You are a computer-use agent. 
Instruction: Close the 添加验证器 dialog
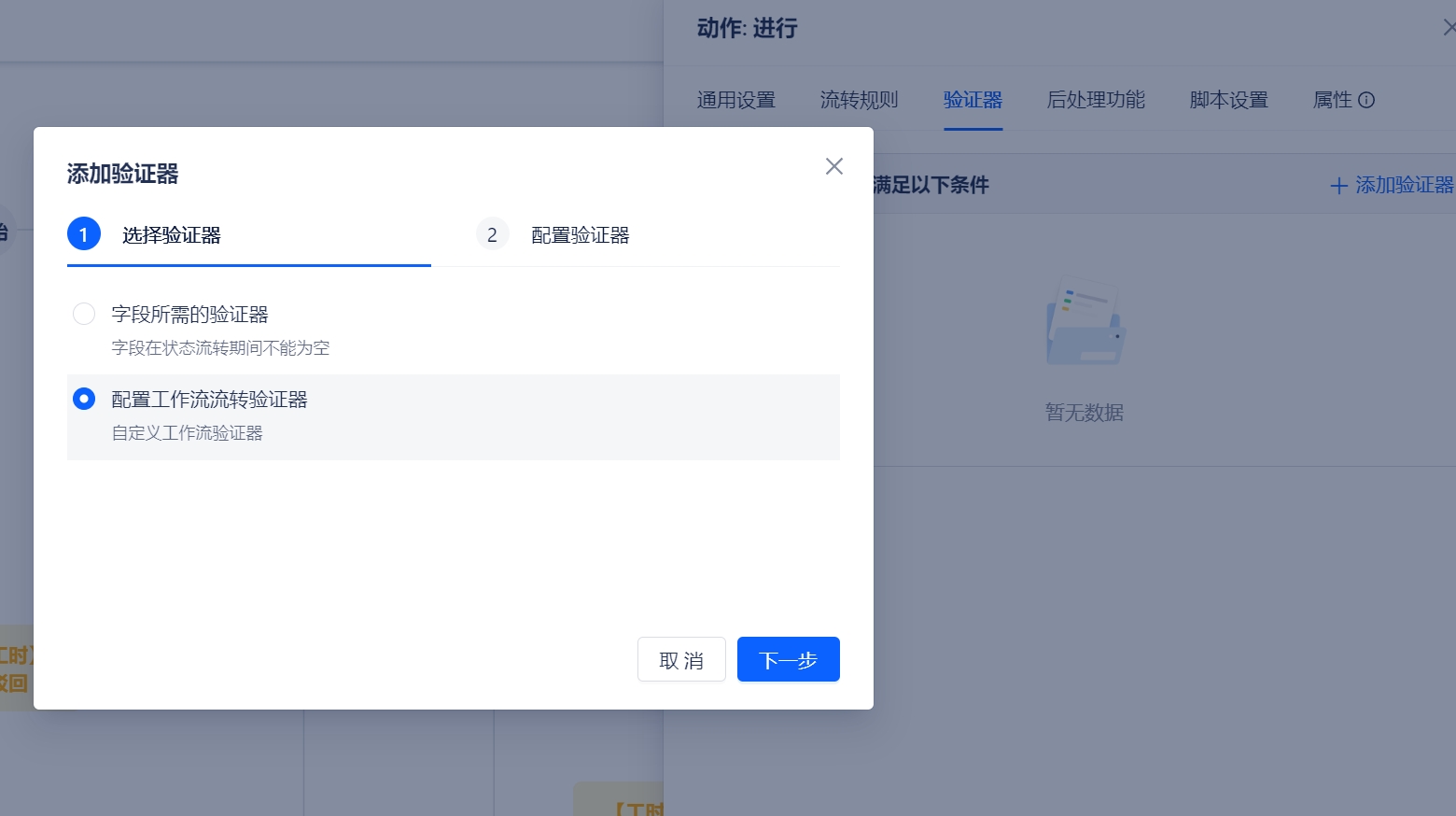pyautogui.click(x=833, y=166)
